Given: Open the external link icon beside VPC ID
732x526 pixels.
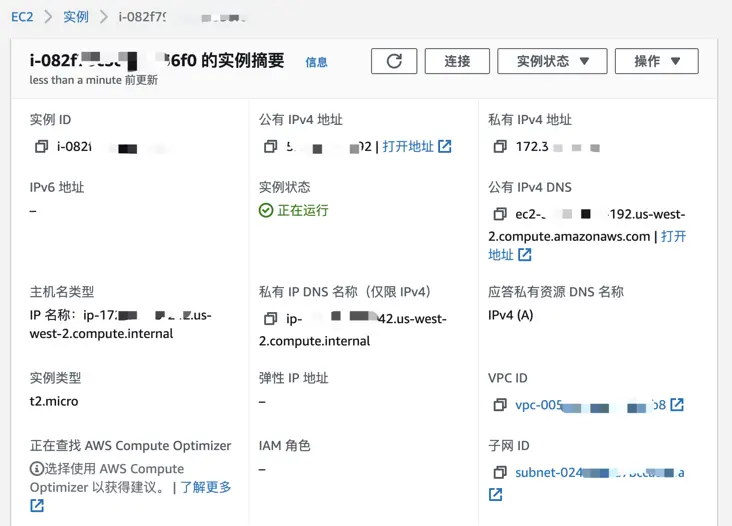Looking at the screenshot, I should coord(677,405).
